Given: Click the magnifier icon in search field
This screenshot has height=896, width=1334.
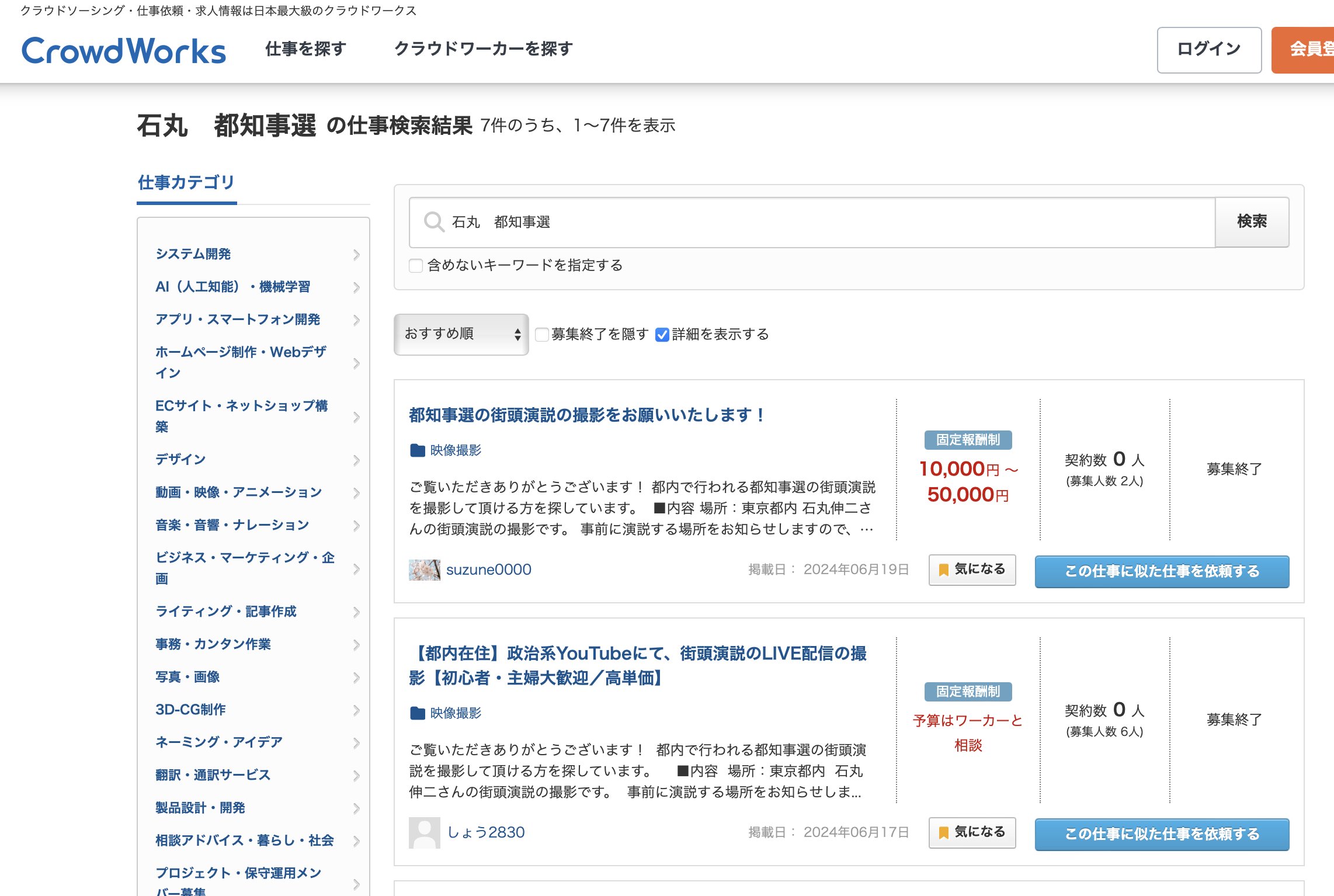Looking at the screenshot, I should (433, 222).
